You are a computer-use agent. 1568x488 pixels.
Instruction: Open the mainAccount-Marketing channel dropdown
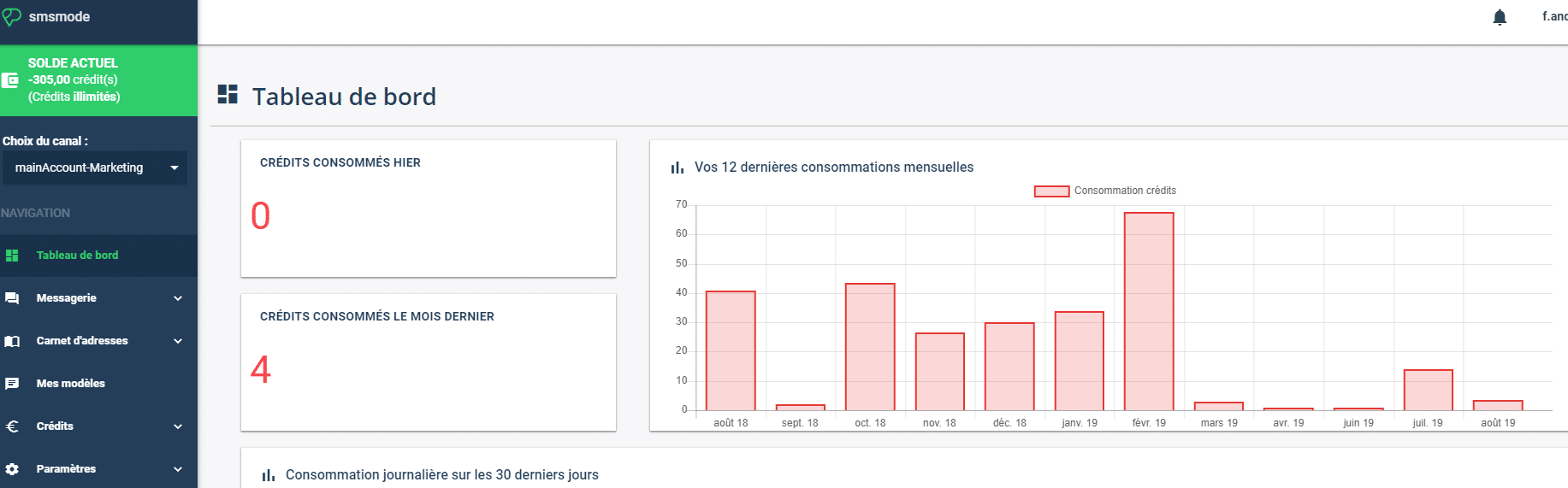[x=94, y=168]
